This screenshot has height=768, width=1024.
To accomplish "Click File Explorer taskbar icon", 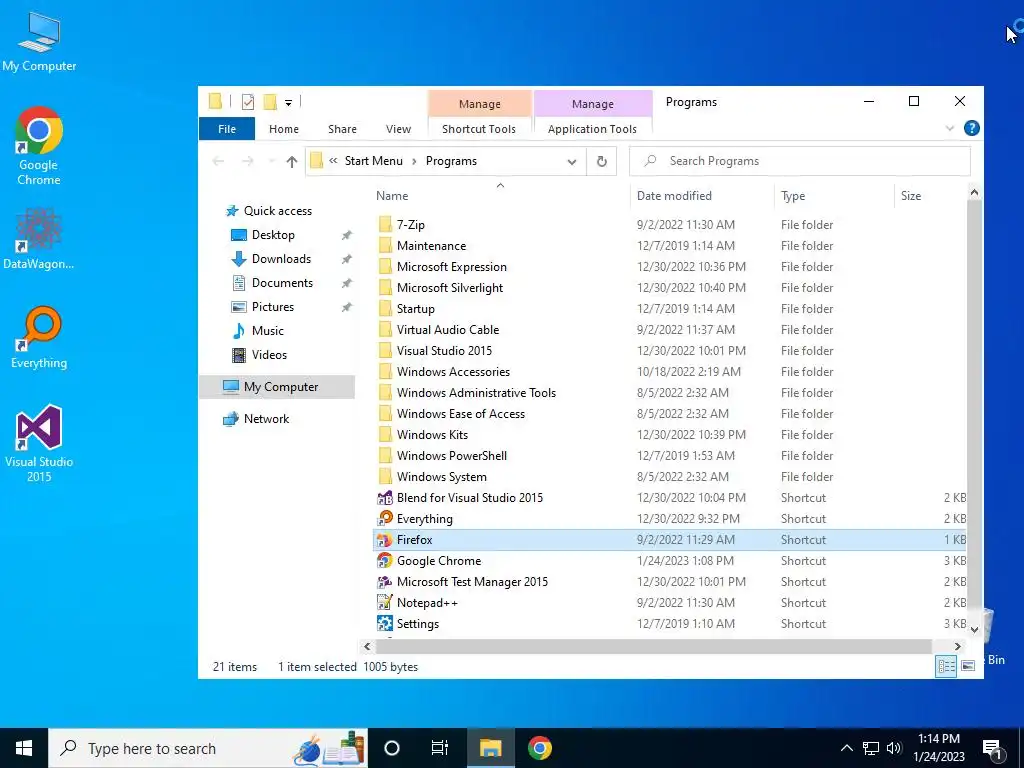I will (490, 748).
